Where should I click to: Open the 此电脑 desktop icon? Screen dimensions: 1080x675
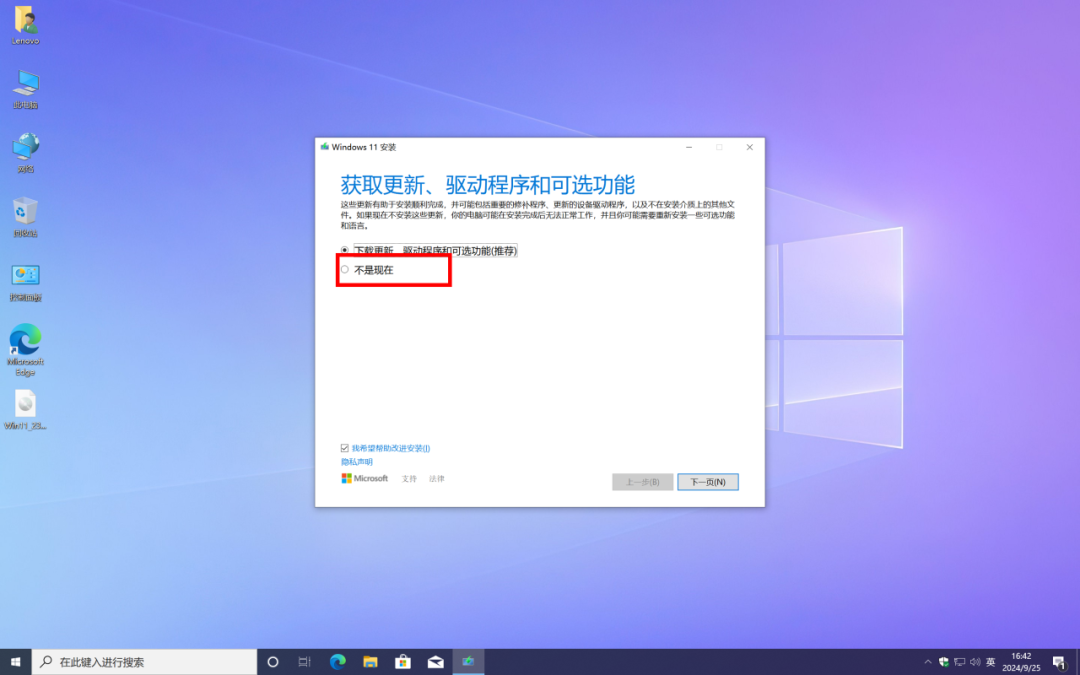pos(25,90)
